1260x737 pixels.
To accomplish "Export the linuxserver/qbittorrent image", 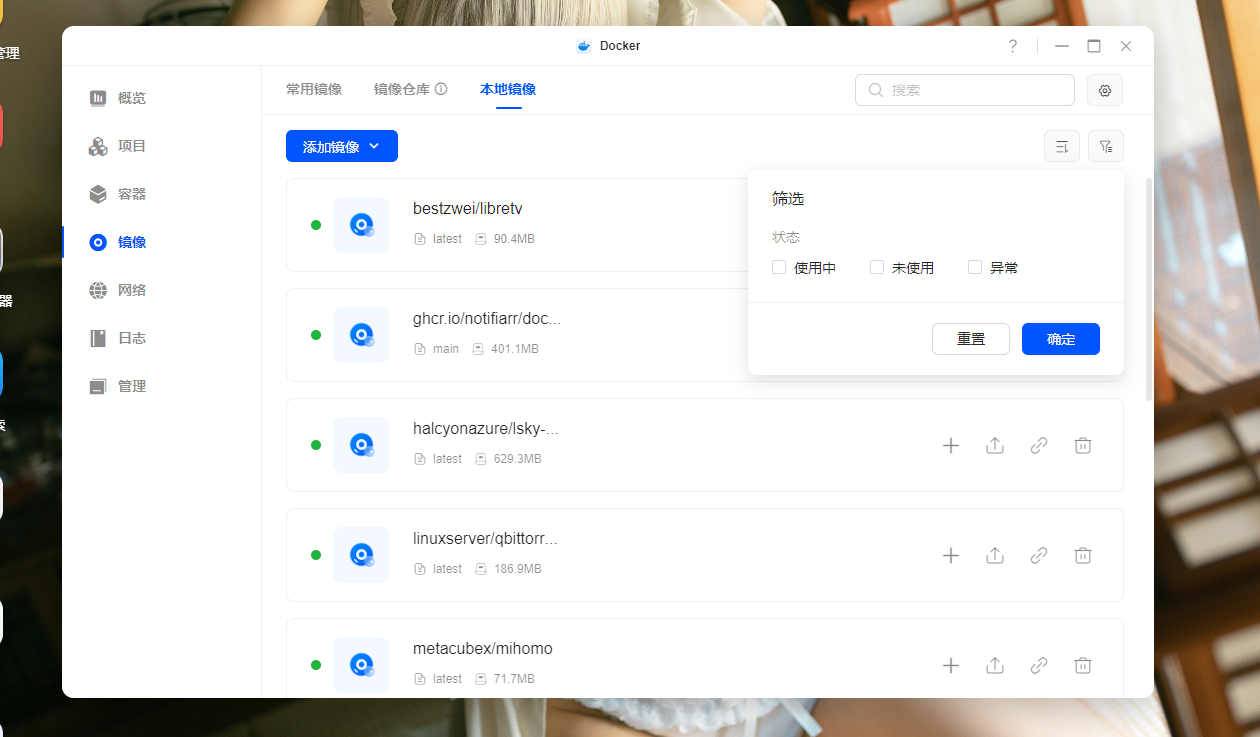I will pos(995,555).
